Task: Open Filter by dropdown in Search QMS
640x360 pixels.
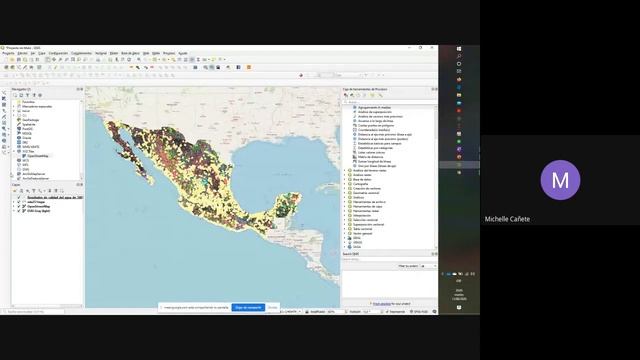Action: (x=428, y=266)
